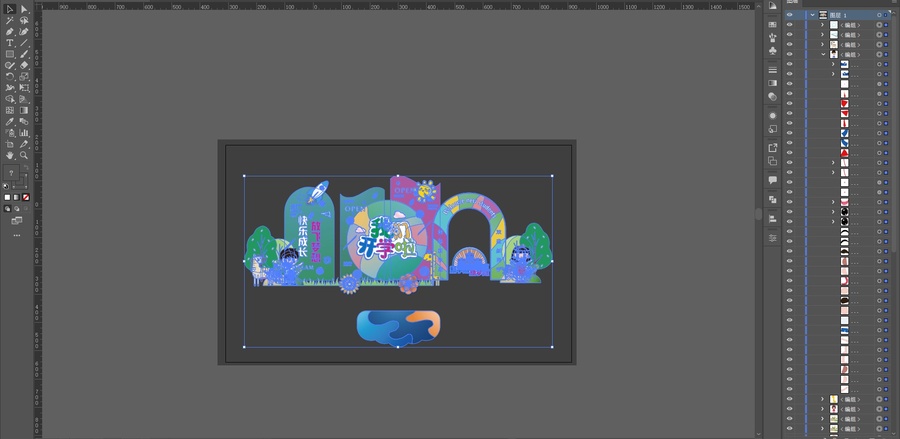
Task: Switch to Draw Behind mode
Action: coord(17,209)
